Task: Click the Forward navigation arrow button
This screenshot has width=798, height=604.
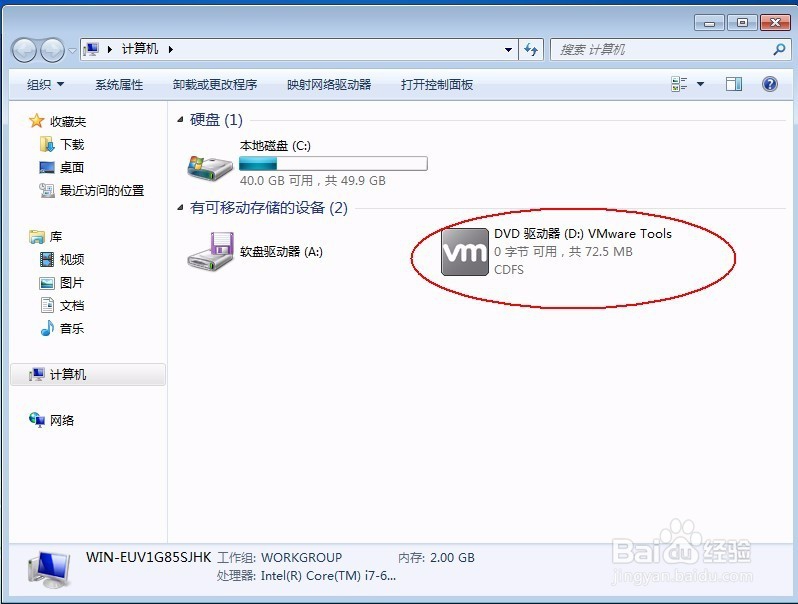Action: 52,50
